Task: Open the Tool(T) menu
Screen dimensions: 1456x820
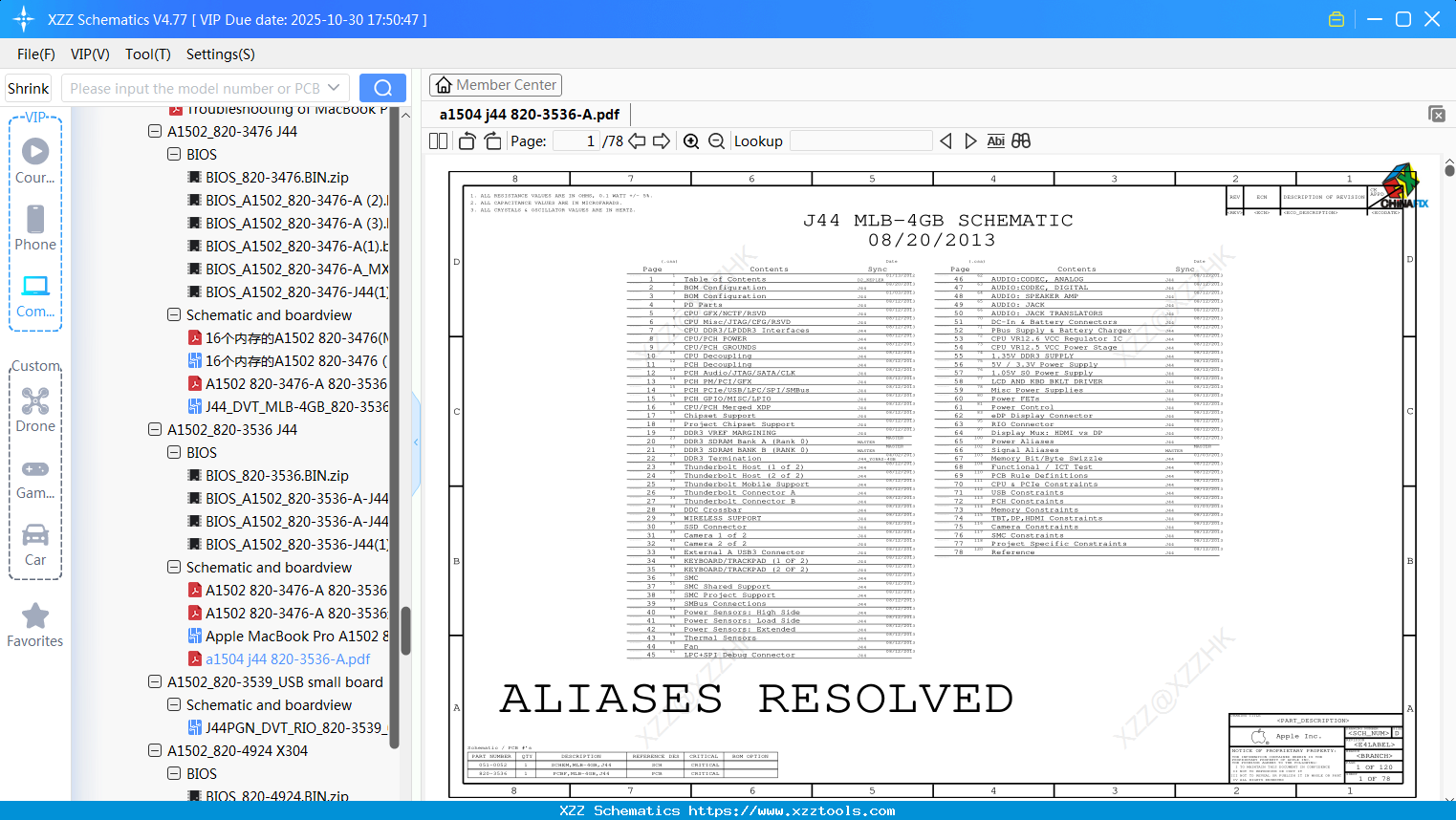Action: 148,54
